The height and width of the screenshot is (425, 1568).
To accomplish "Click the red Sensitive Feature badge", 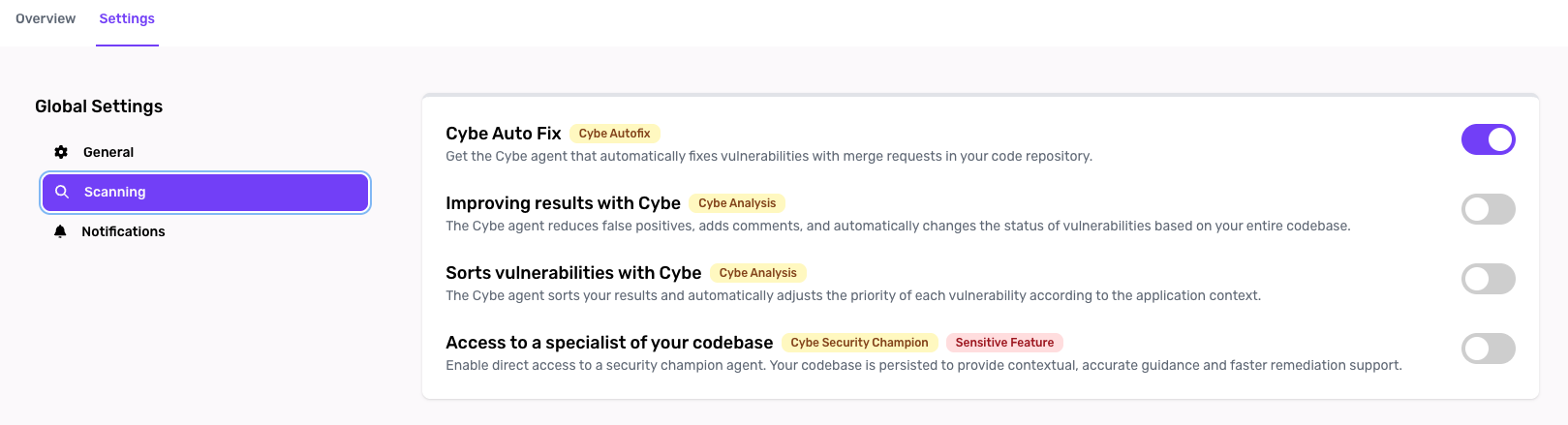I will [1004, 343].
